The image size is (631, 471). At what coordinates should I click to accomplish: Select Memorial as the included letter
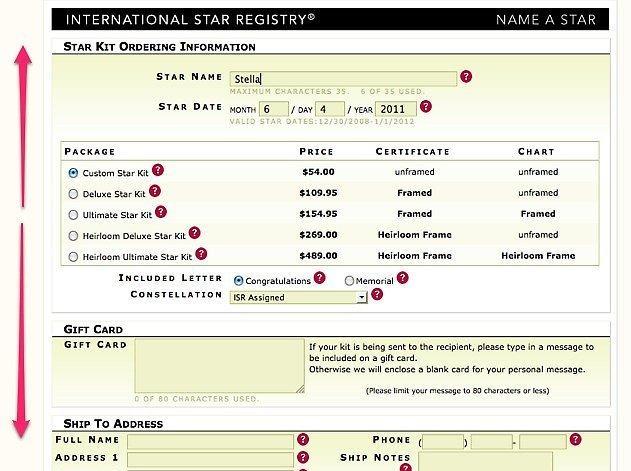pos(349,281)
